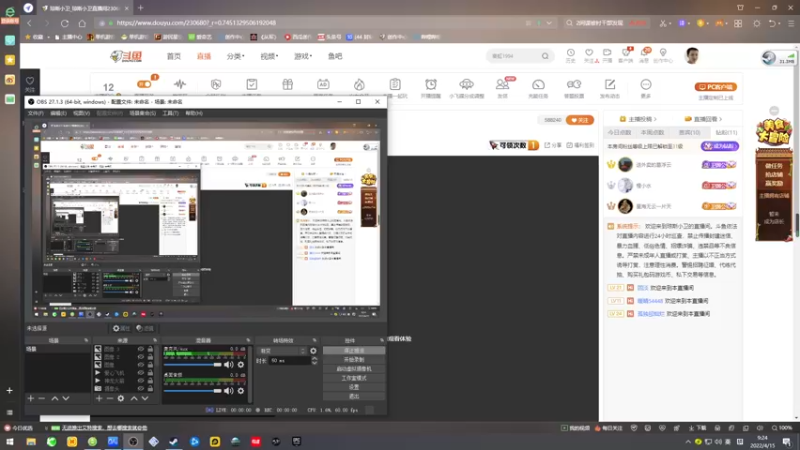
Task: Click the waveform icon in Douyu streamer toolbar
Action: (180, 84)
